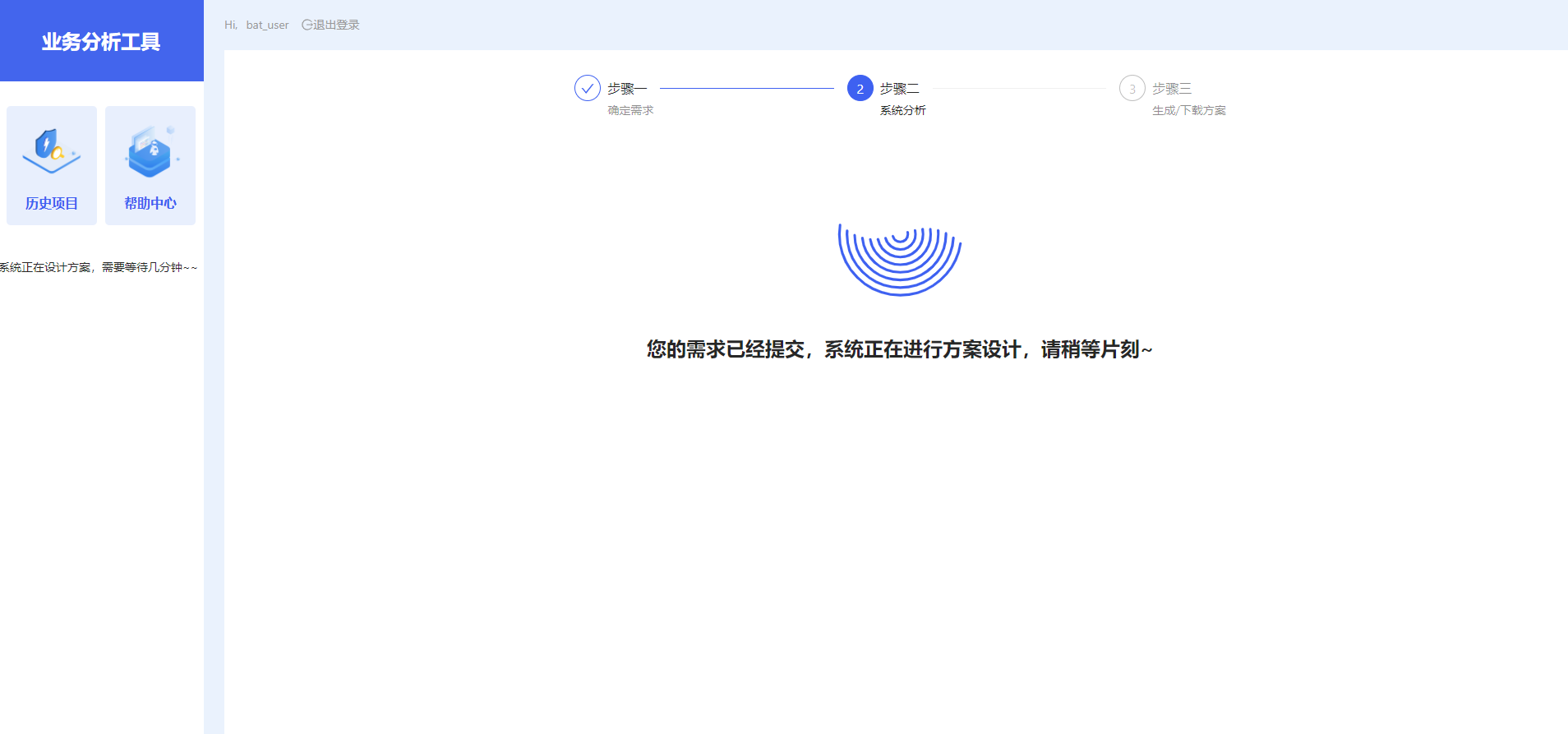Click the 帮助中心 label

150,203
